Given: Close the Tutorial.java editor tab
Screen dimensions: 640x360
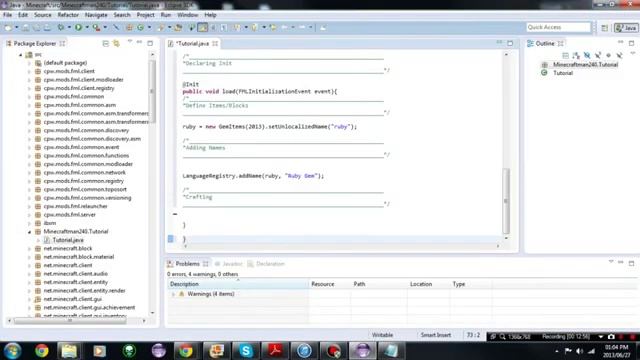Looking at the screenshot, I should (x=215, y=43).
